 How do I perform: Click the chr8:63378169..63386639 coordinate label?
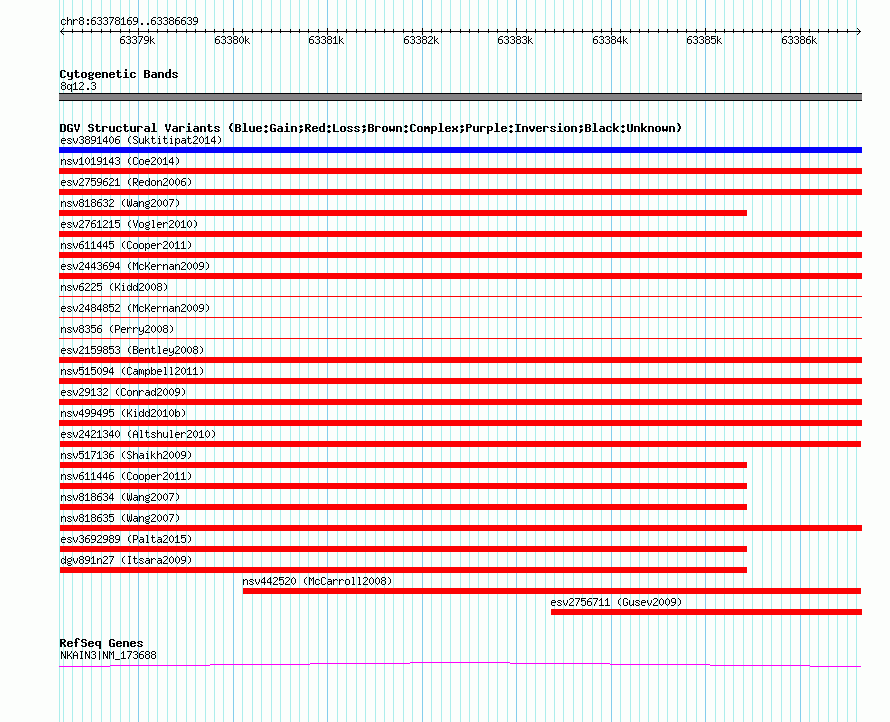pyautogui.click(x=129, y=22)
